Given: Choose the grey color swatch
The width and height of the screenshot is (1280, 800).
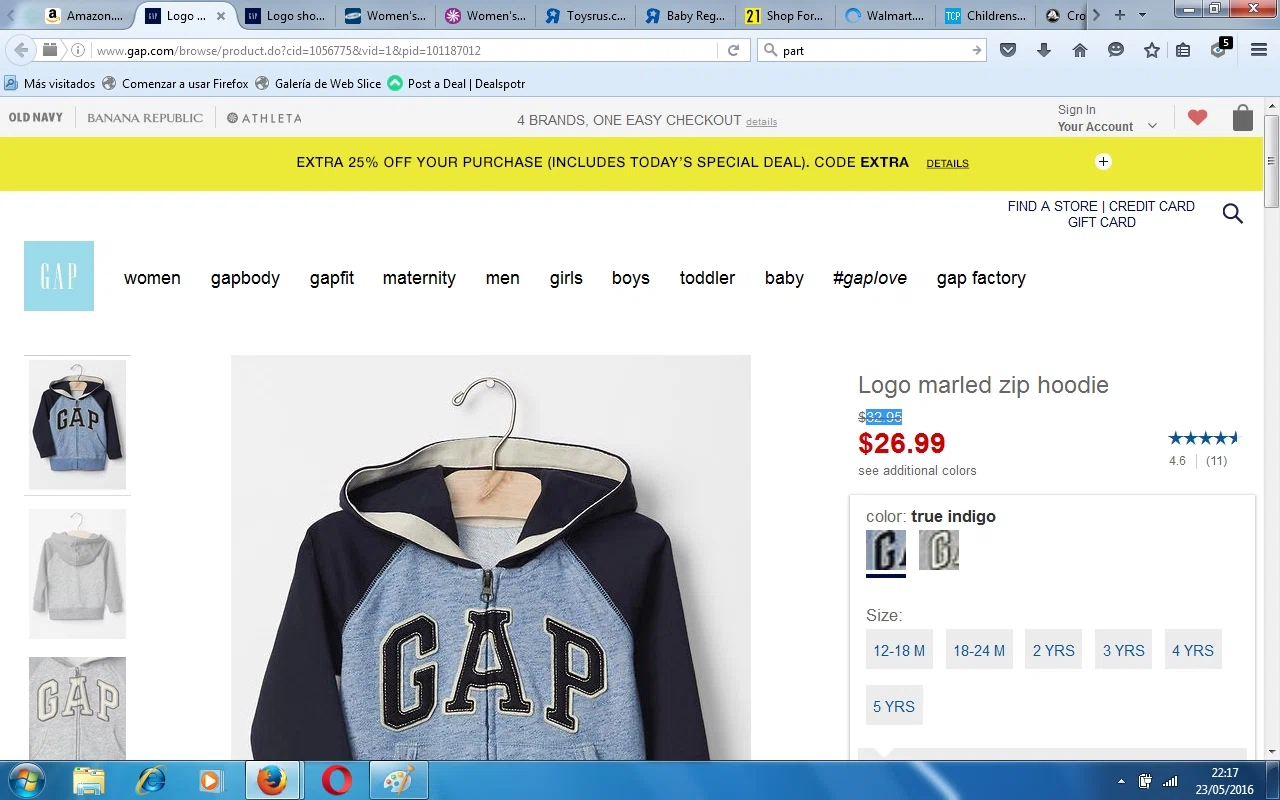Looking at the screenshot, I should (x=939, y=550).
